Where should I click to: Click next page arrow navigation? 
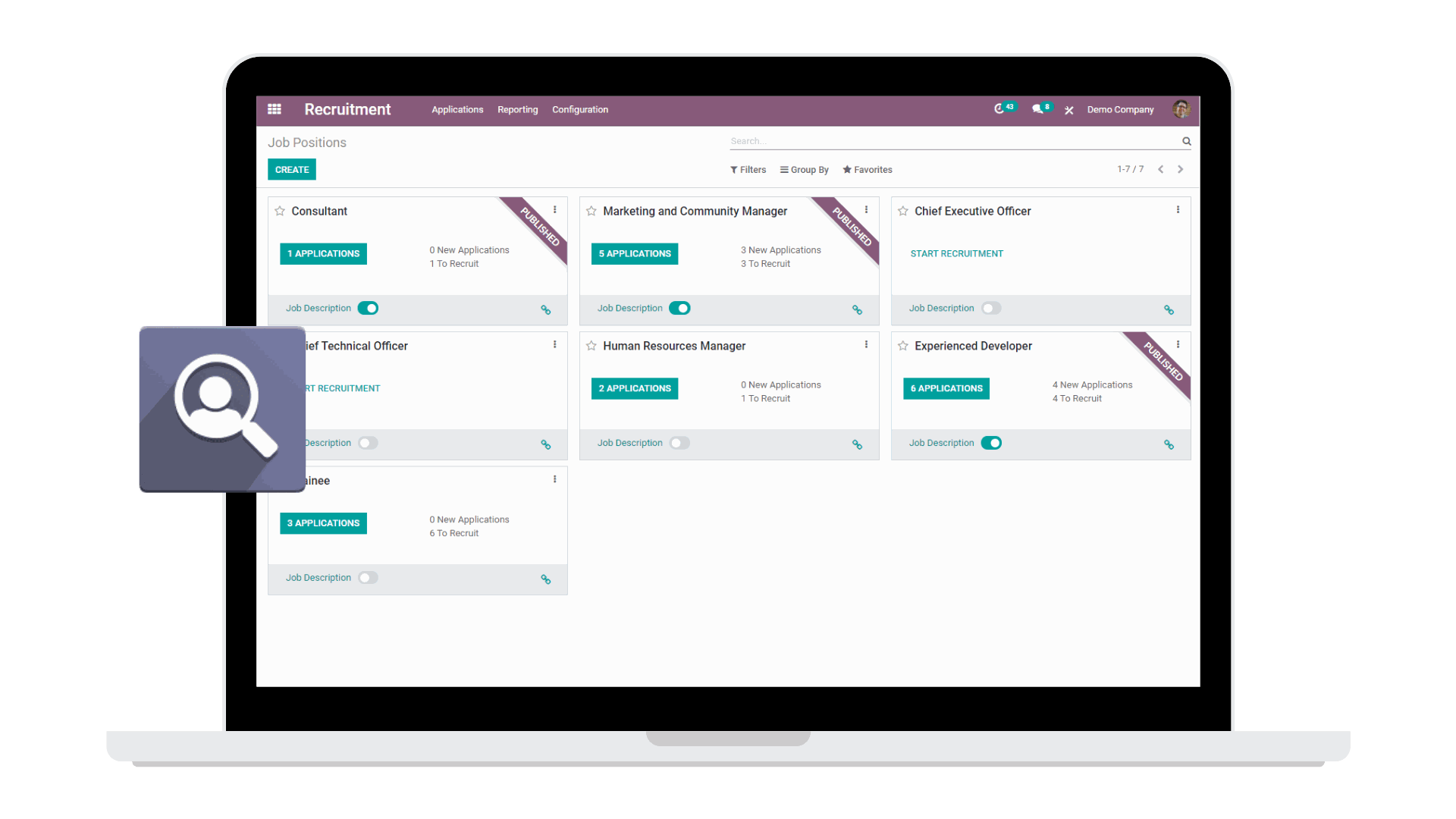coord(1181,168)
